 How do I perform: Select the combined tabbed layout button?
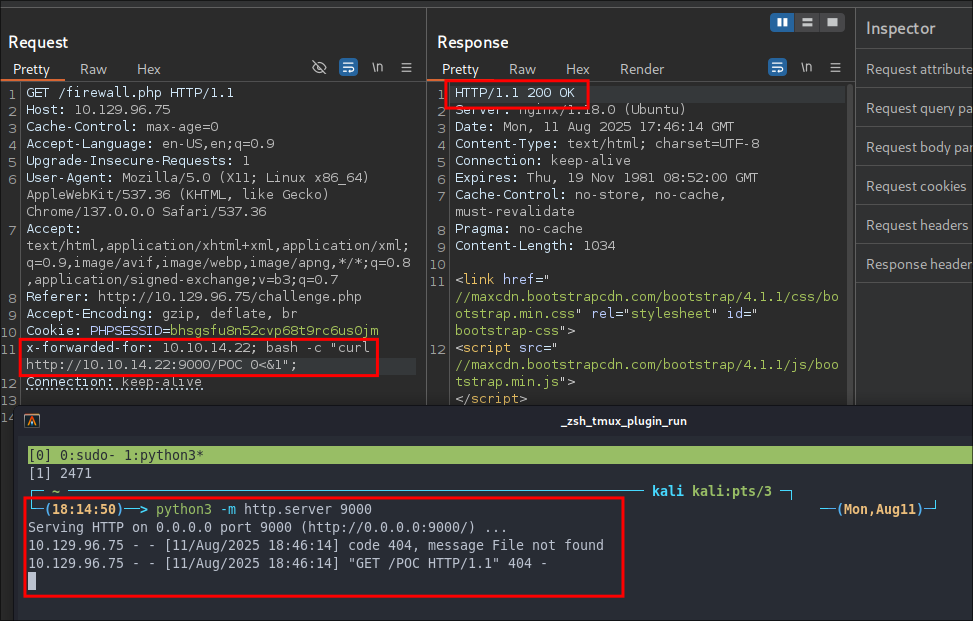(x=832, y=23)
